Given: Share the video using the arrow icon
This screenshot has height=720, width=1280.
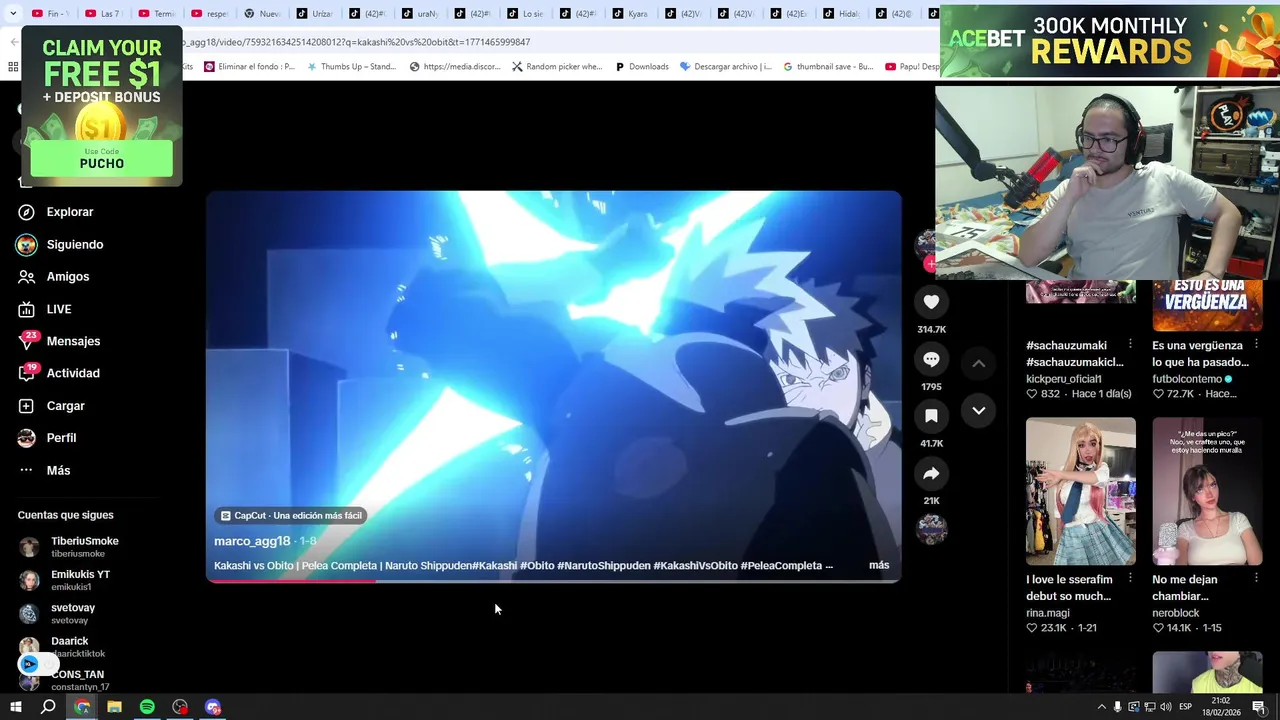Looking at the screenshot, I should pos(931,473).
